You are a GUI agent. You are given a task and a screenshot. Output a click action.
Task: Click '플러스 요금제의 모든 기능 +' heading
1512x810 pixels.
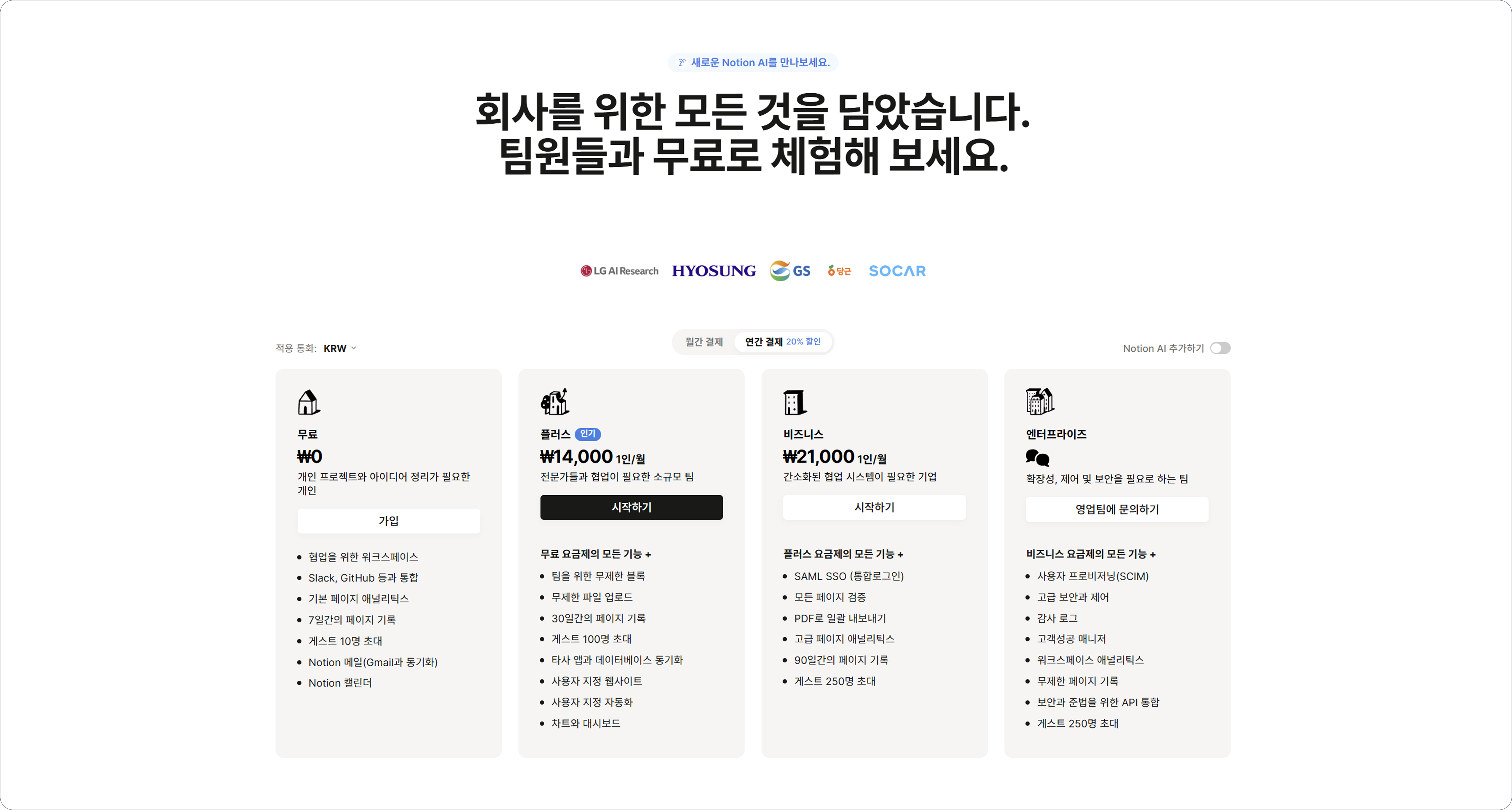tap(844, 554)
